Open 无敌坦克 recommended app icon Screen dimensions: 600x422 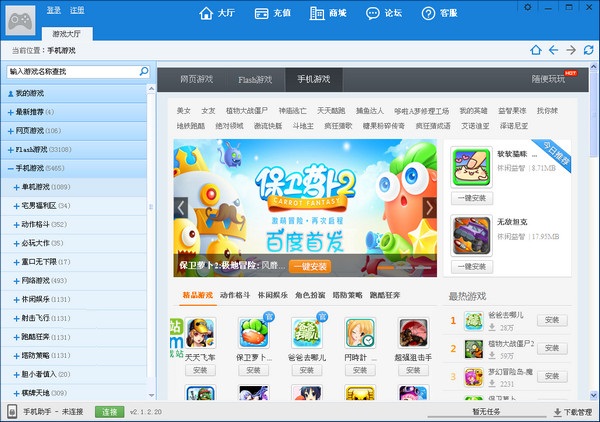[471, 236]
